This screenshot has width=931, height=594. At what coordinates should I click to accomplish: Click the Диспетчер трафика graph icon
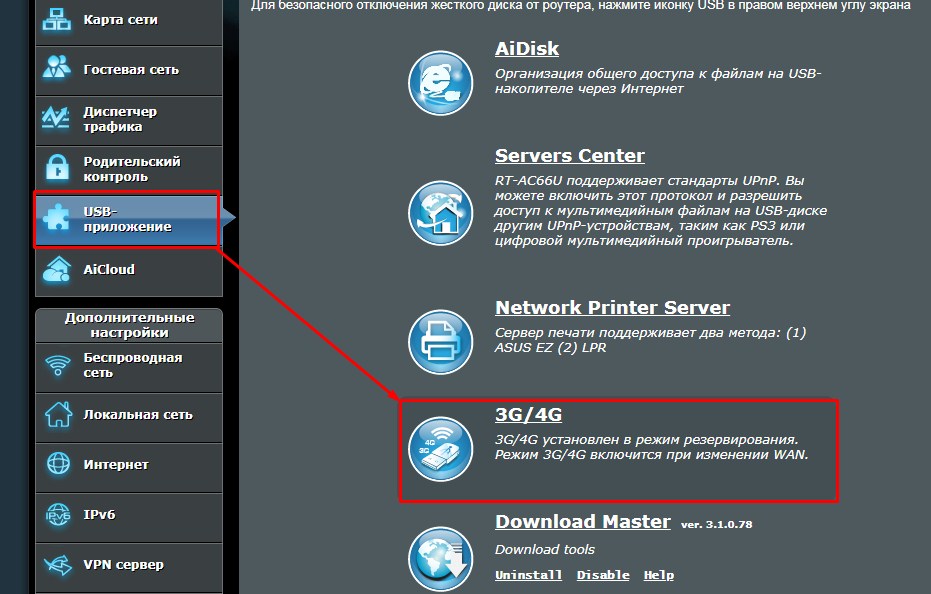[x=56, y=118]
